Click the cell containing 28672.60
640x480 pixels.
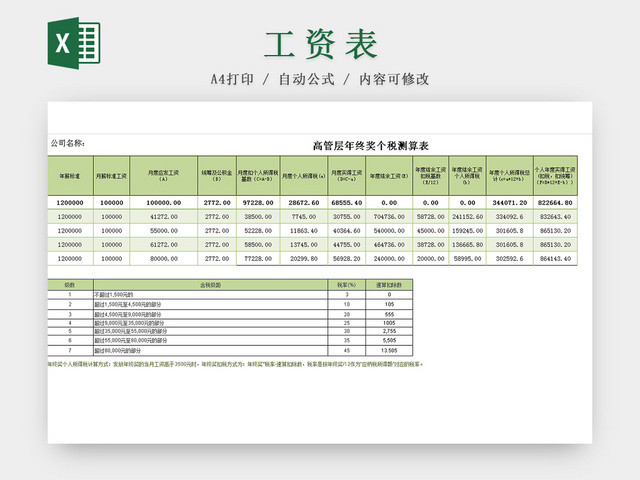coord(304,203)
